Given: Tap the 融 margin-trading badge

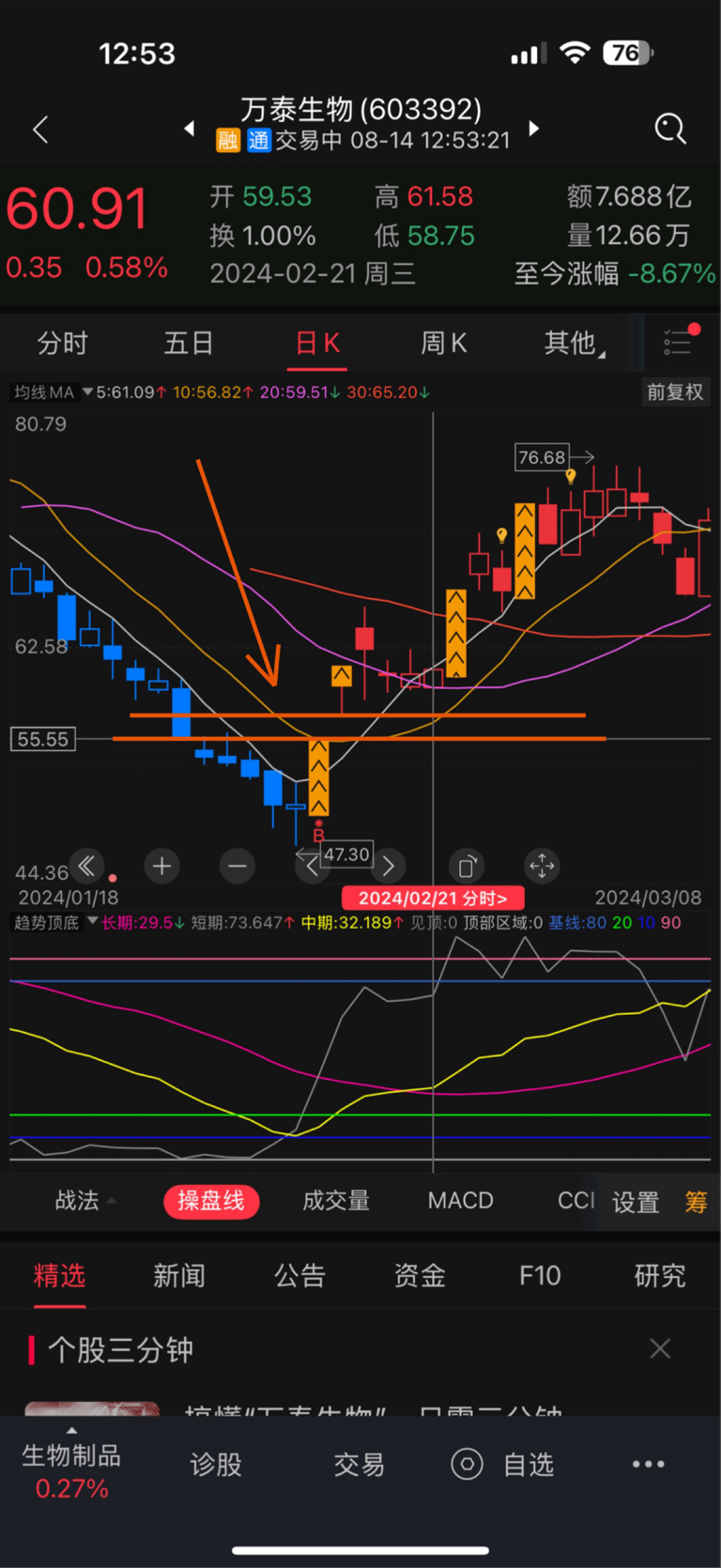Looking at the screenshot, I should (x=228, y=141).
